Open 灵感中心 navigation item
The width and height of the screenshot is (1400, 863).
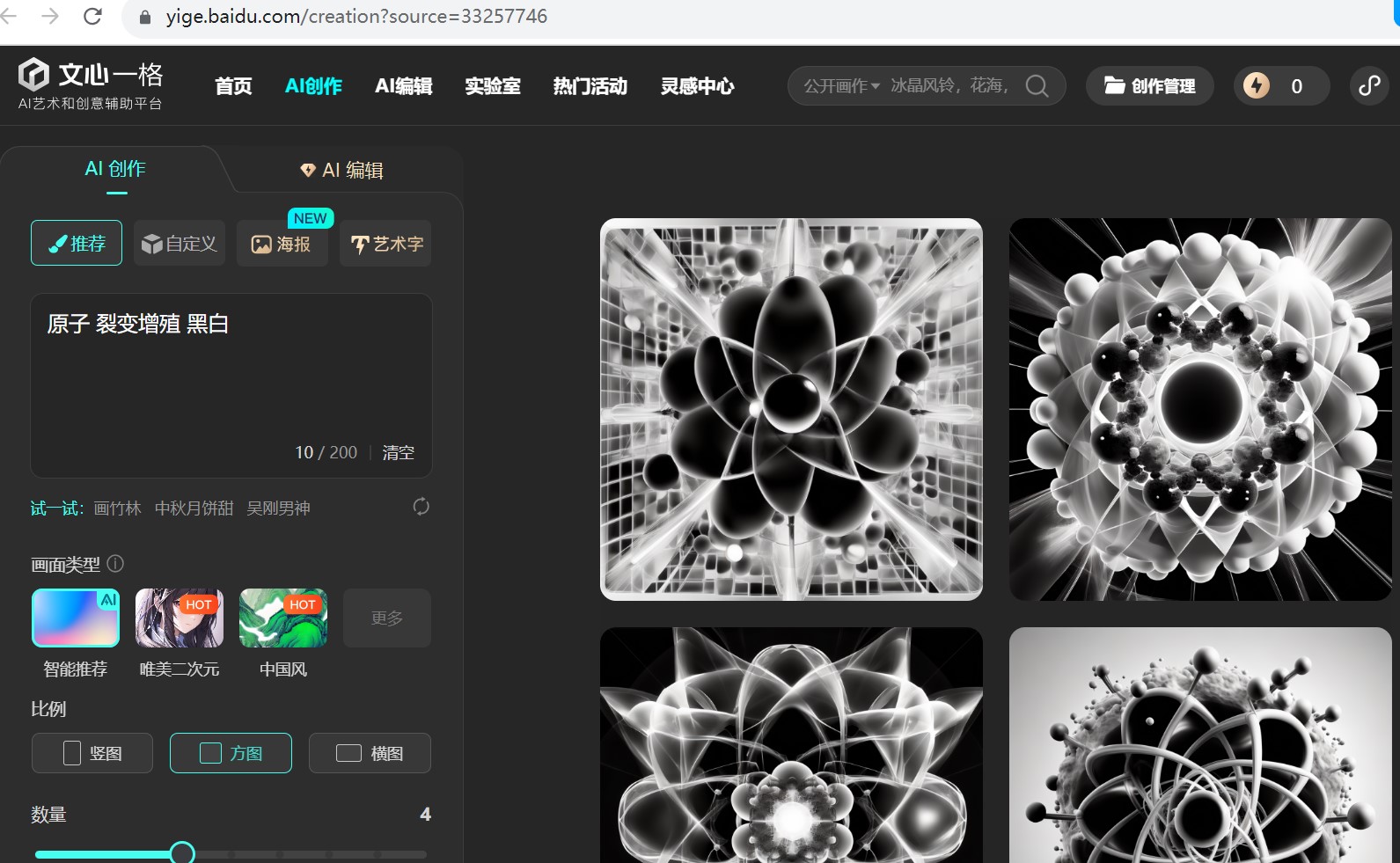[x=697, y=86]
